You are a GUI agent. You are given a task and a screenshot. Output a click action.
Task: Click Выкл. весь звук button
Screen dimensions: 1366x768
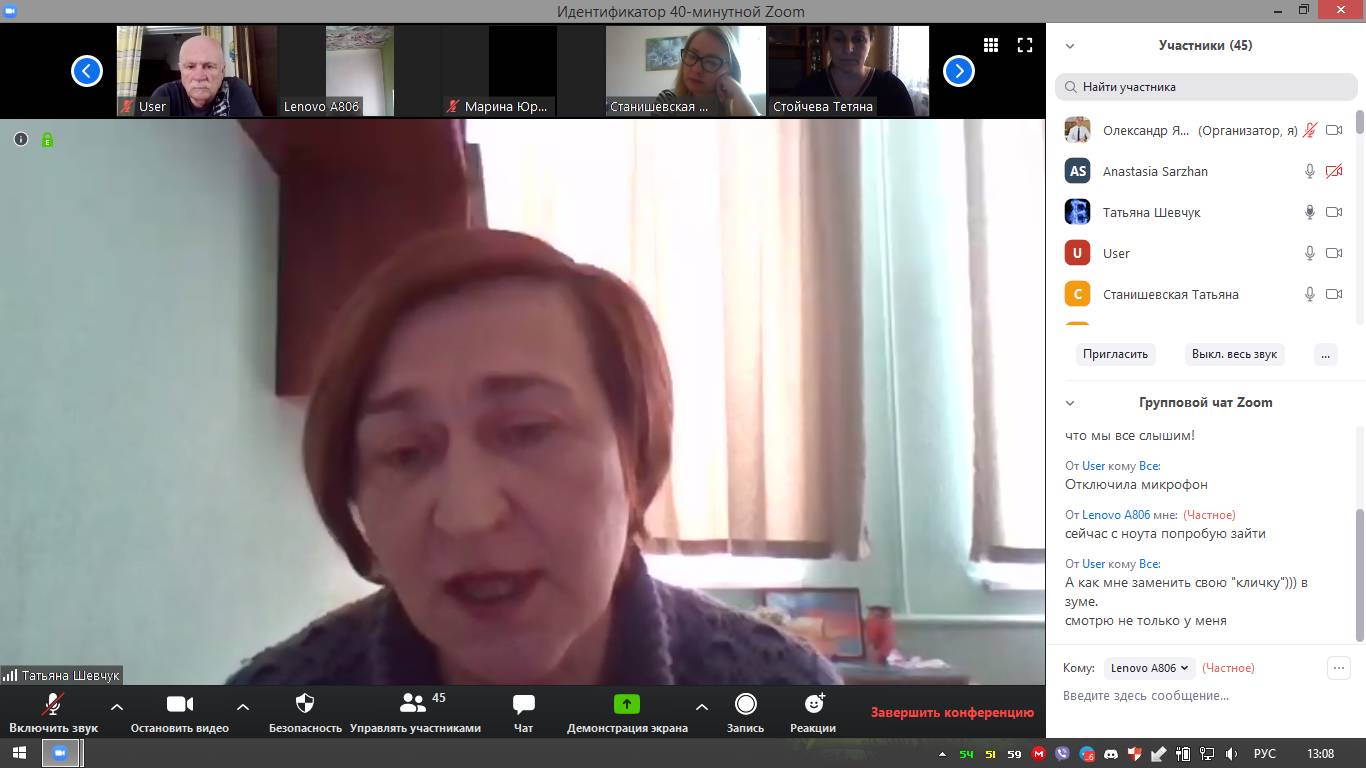pyautogui.click(x=1234, y=354)
